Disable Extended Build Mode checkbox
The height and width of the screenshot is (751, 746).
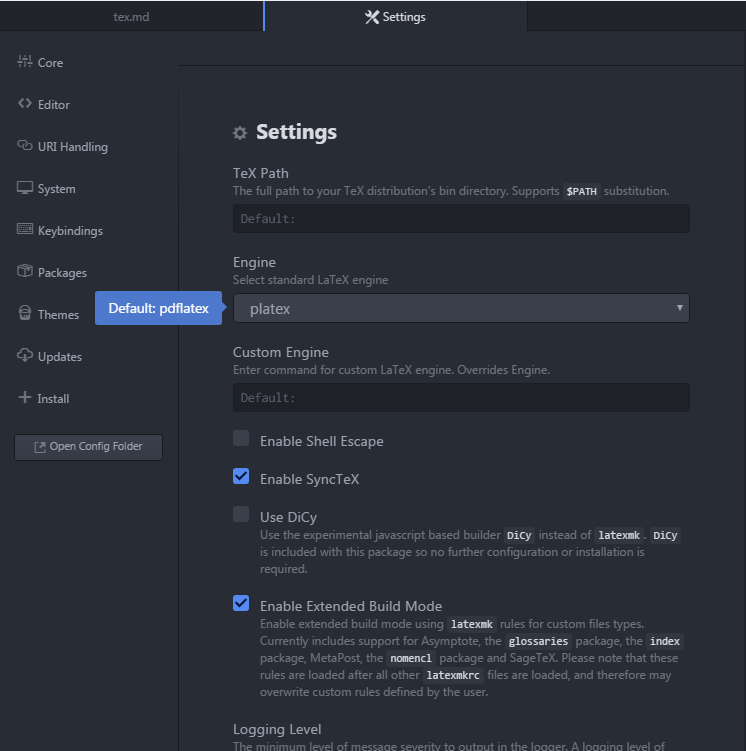[241, 603]
